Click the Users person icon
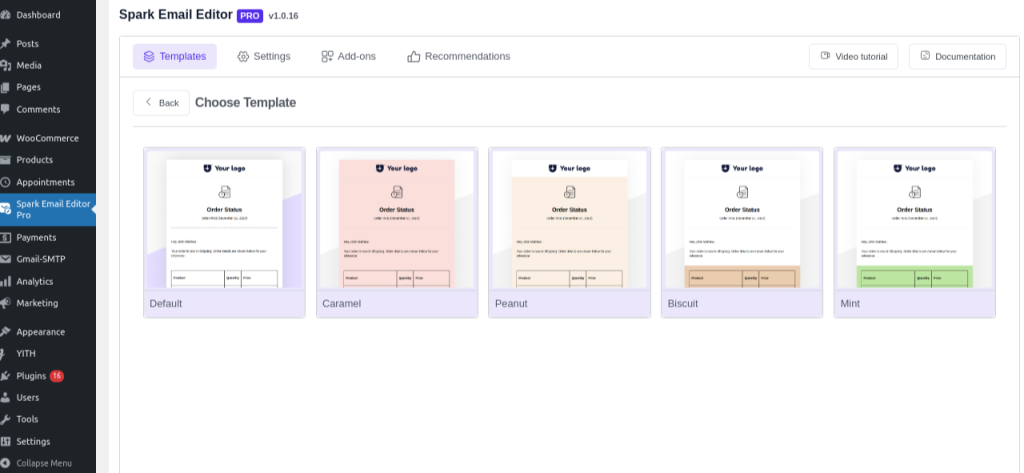1024x473 pixels. click(x=5, y=397)
